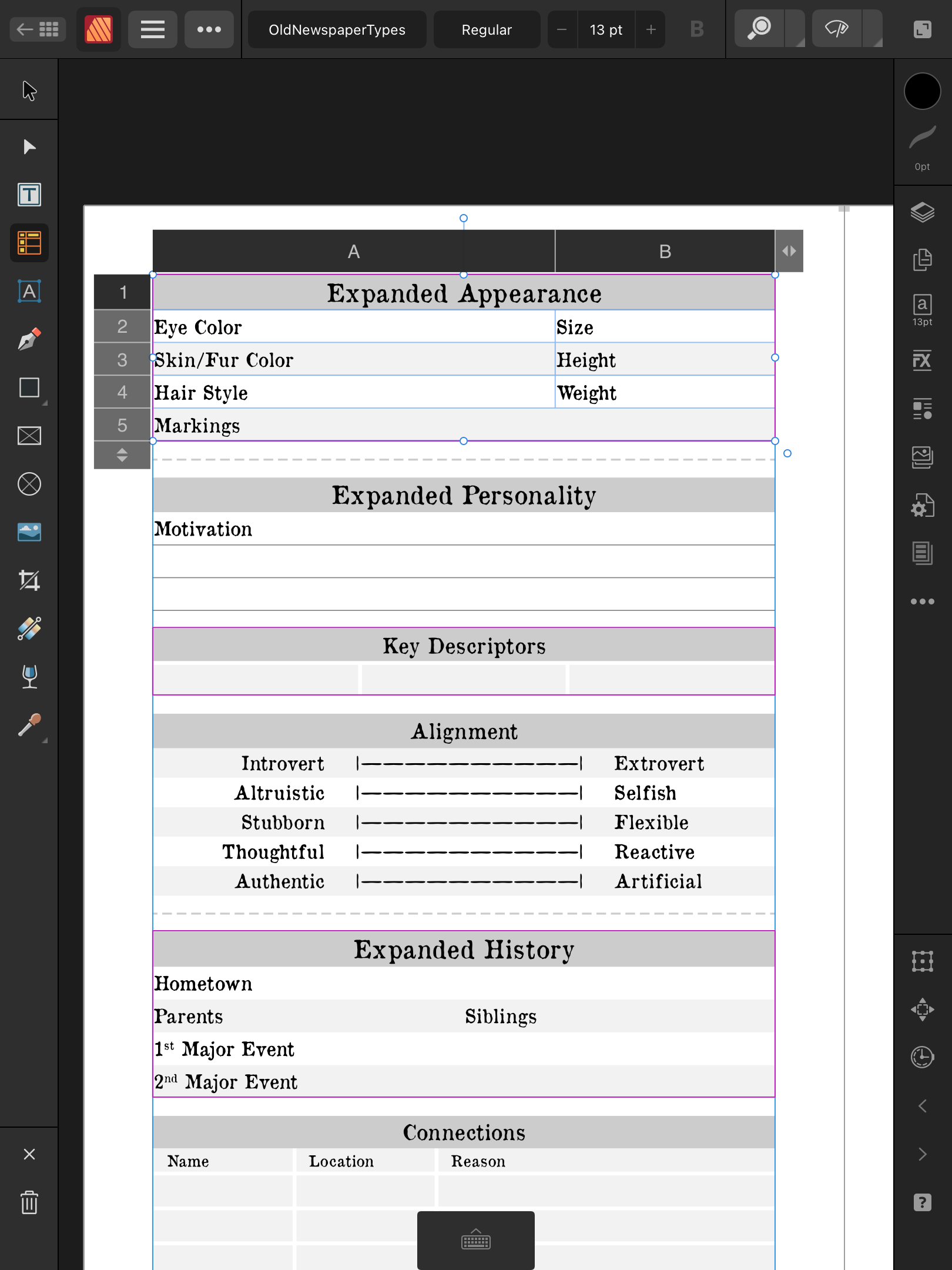
Task: Open the Text Styles studio panel
Action: [x=922, y=409]
